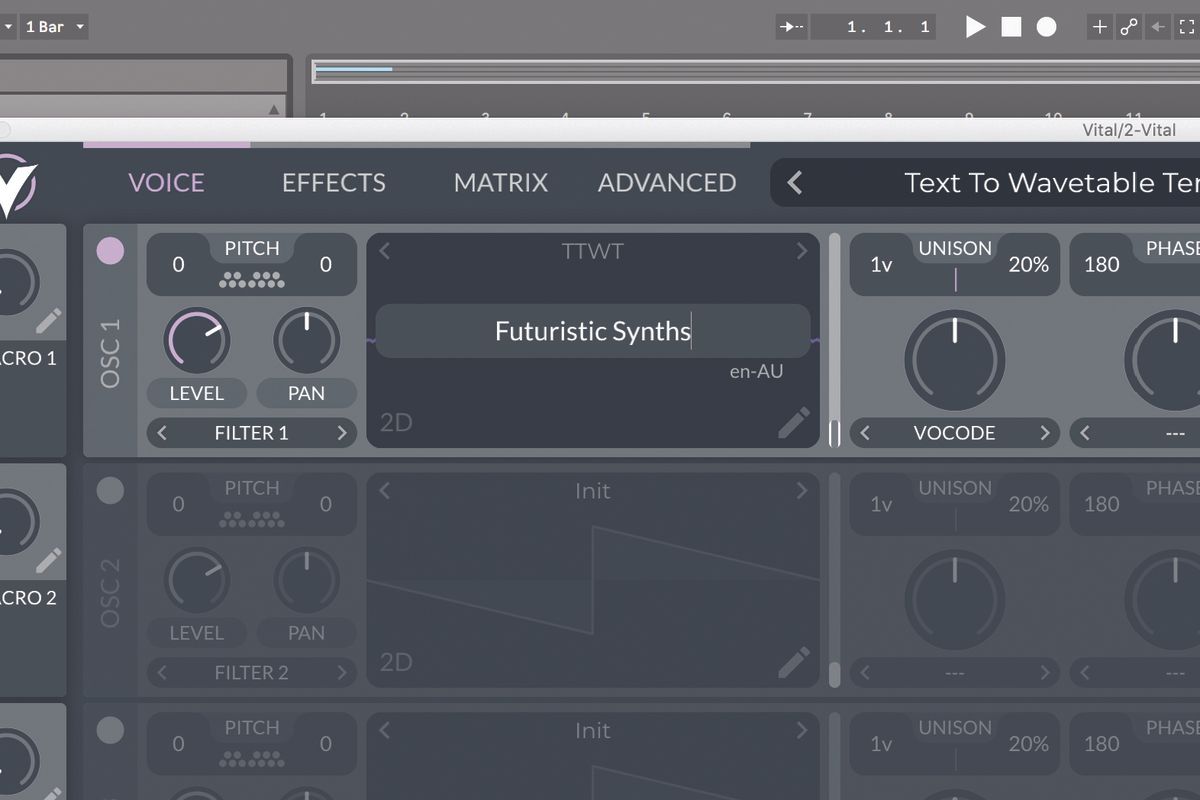This screenshot has height=800, width=1200.
Task: Turn the OSC 1 LEVEL knob
Action: (x=196, y=340)
